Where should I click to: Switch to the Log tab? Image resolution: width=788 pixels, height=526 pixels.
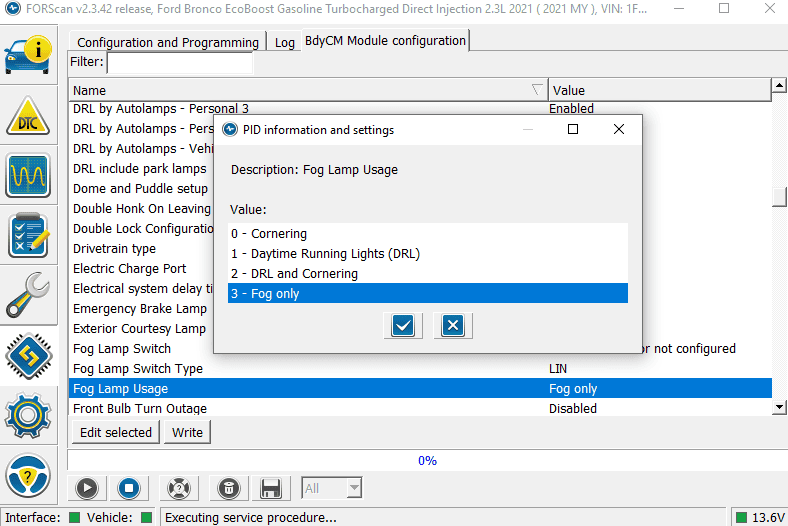284,42
